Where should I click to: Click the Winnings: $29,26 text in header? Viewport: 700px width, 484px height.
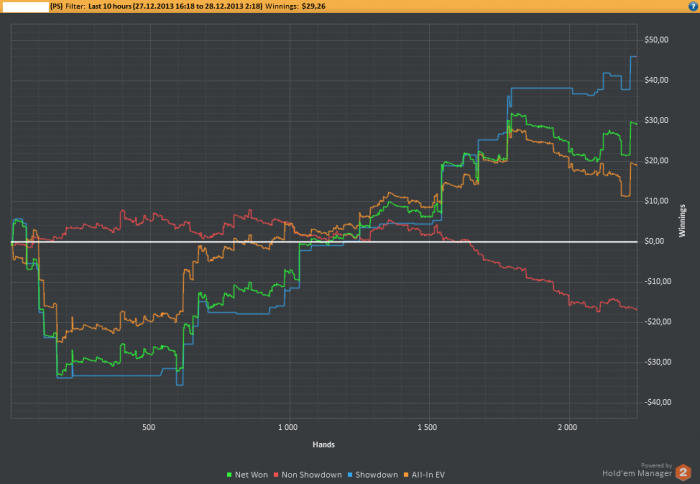(x=295, y=6)
